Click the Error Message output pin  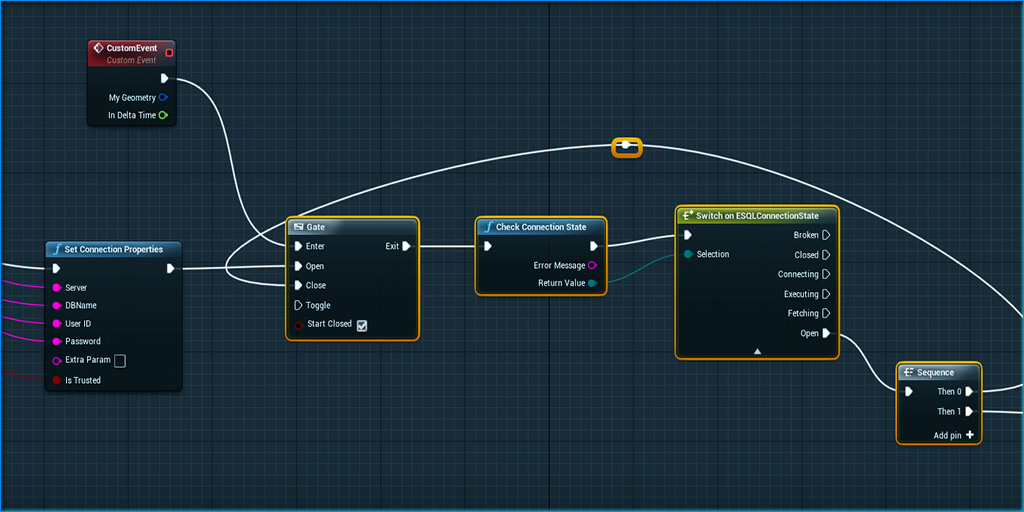pos(593,265)
